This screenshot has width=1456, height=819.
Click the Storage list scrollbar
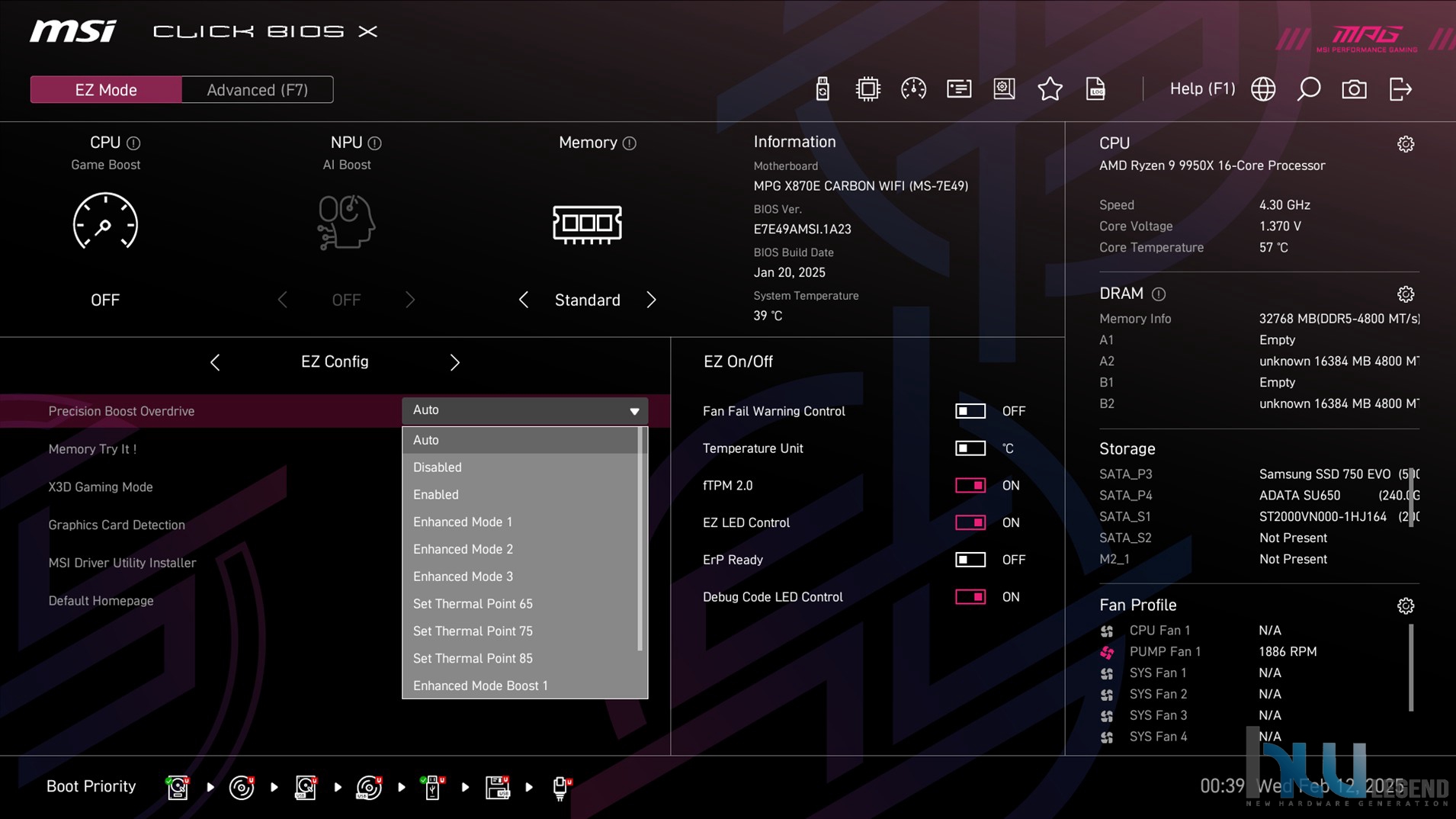[1411, 497]
